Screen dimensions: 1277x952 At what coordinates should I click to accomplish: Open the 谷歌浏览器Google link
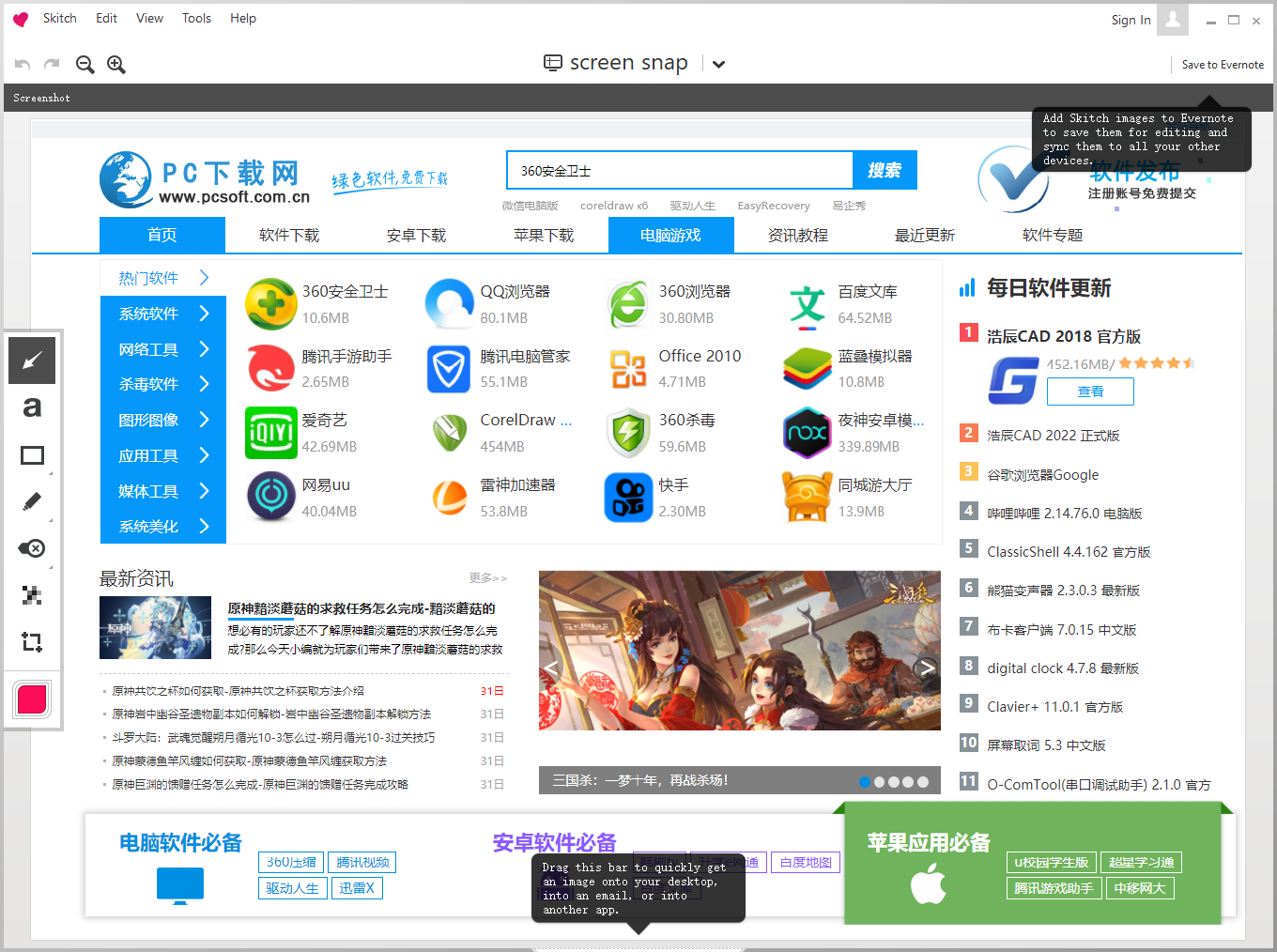[1042, 475]
